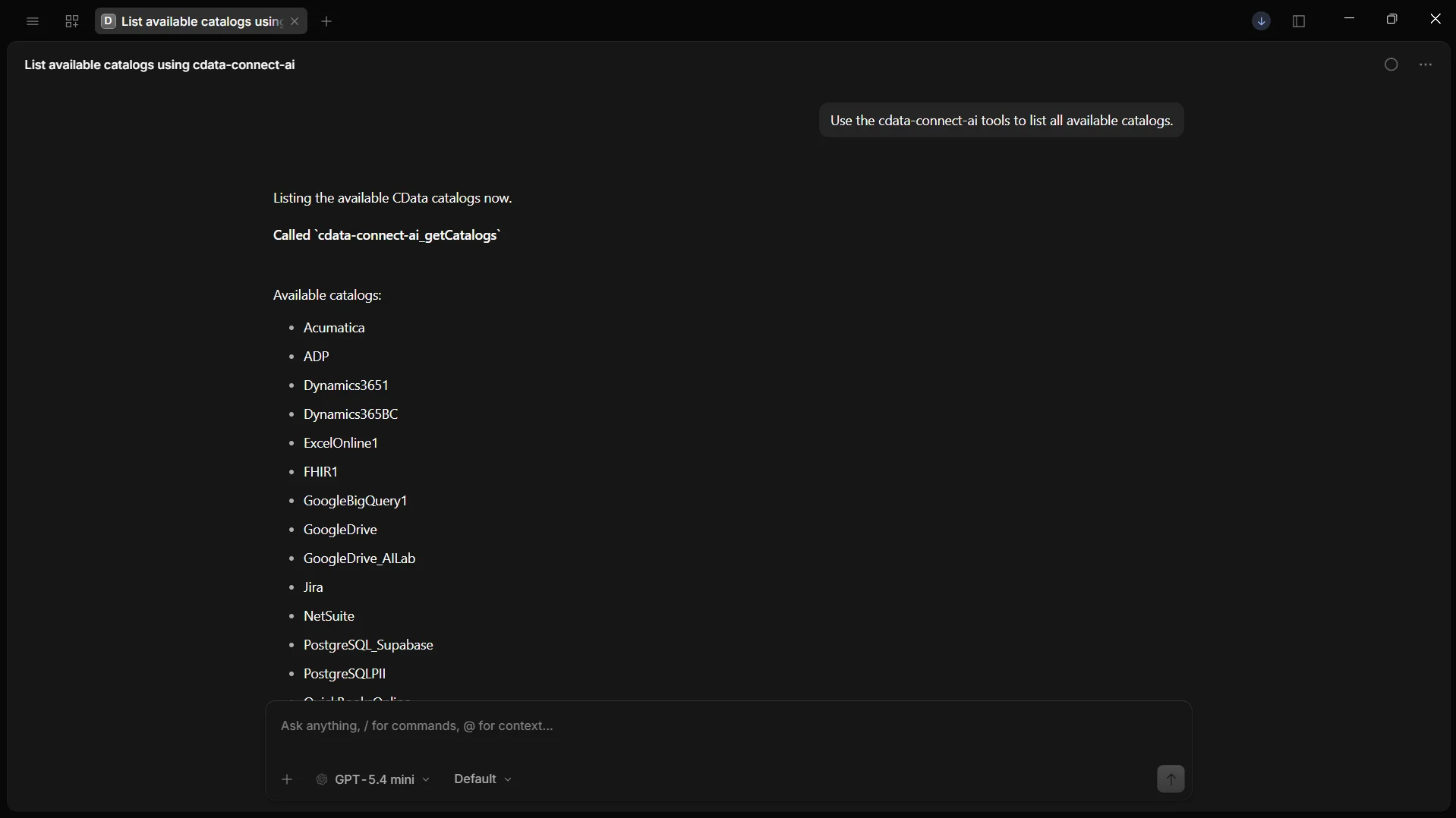
Task: Toggle the side panel layout icon
Action: [x=1300, y=22]
